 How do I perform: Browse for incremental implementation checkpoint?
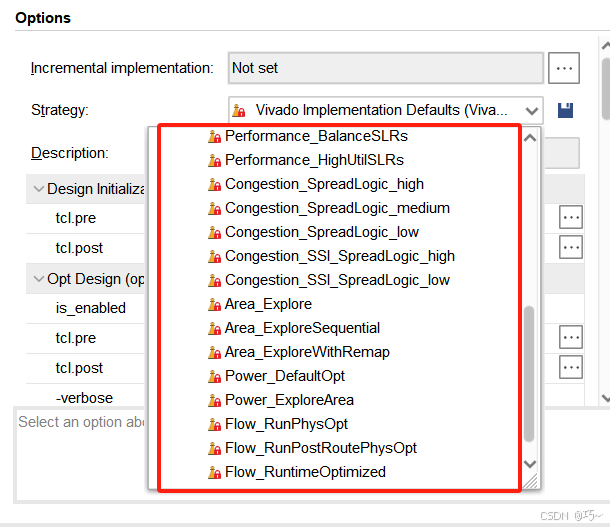(564, 68)
